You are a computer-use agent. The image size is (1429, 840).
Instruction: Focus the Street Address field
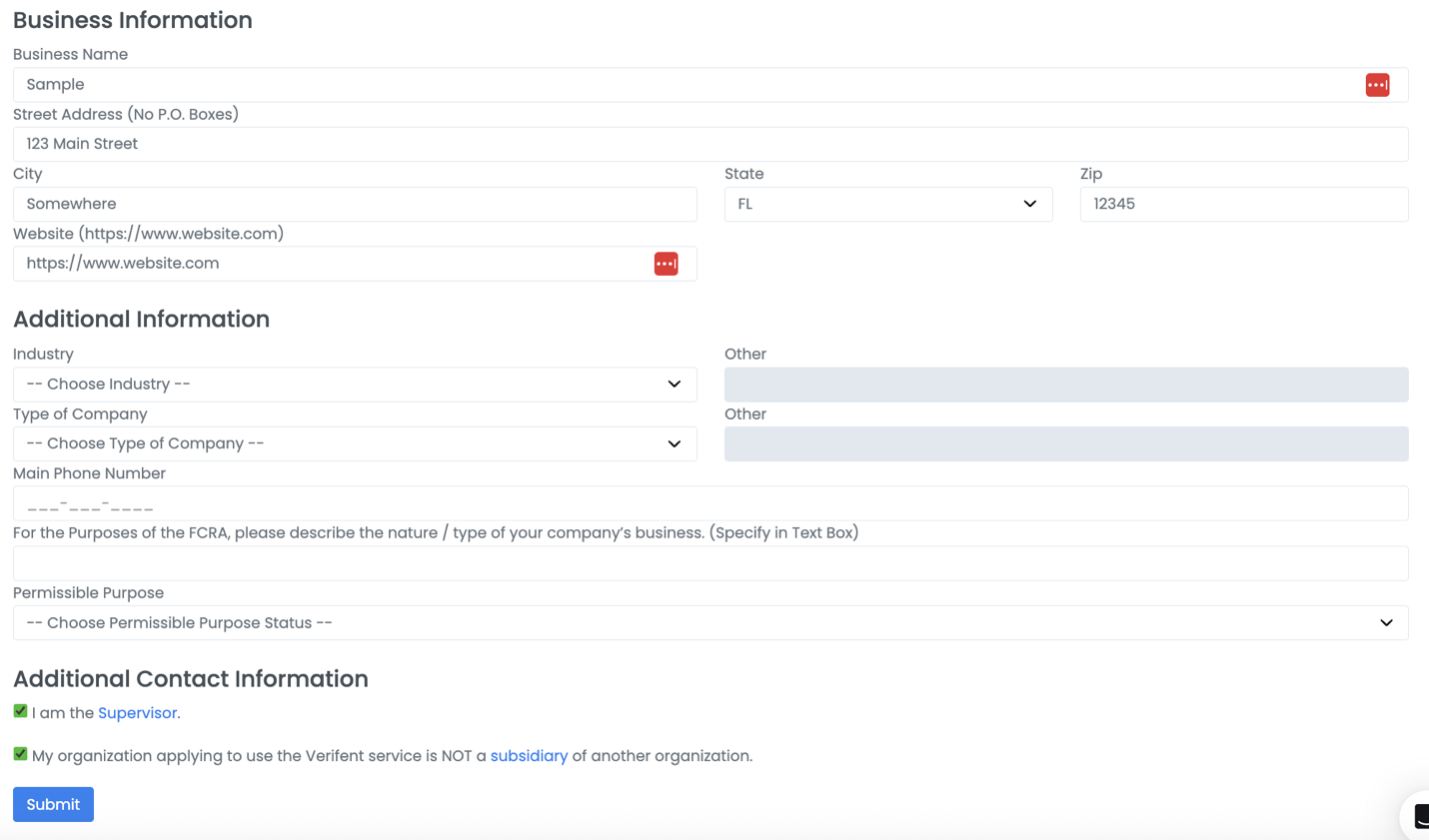(710, 144)
